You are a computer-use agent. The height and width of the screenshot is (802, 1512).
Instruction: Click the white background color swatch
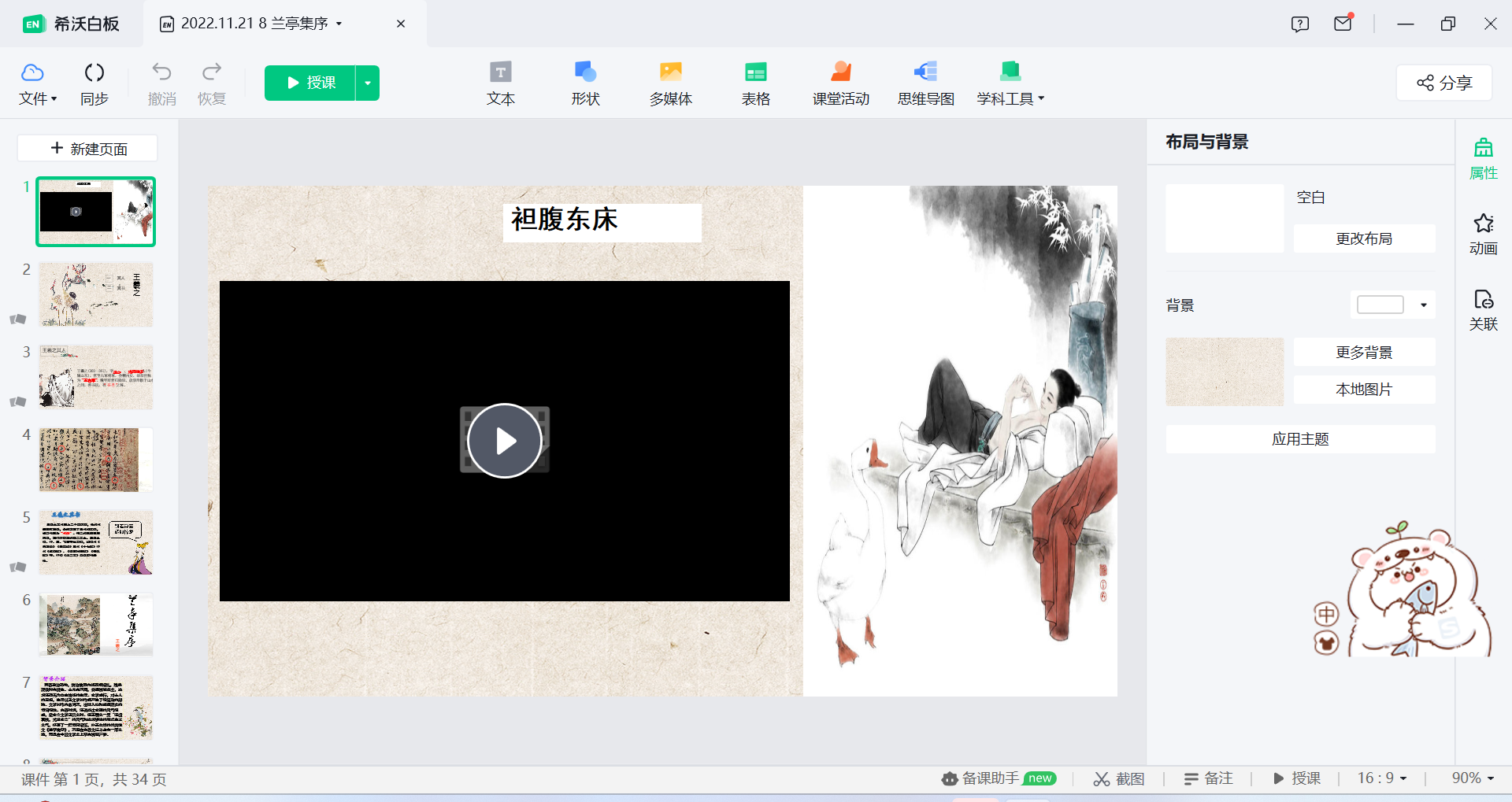tap(1380, 305)
